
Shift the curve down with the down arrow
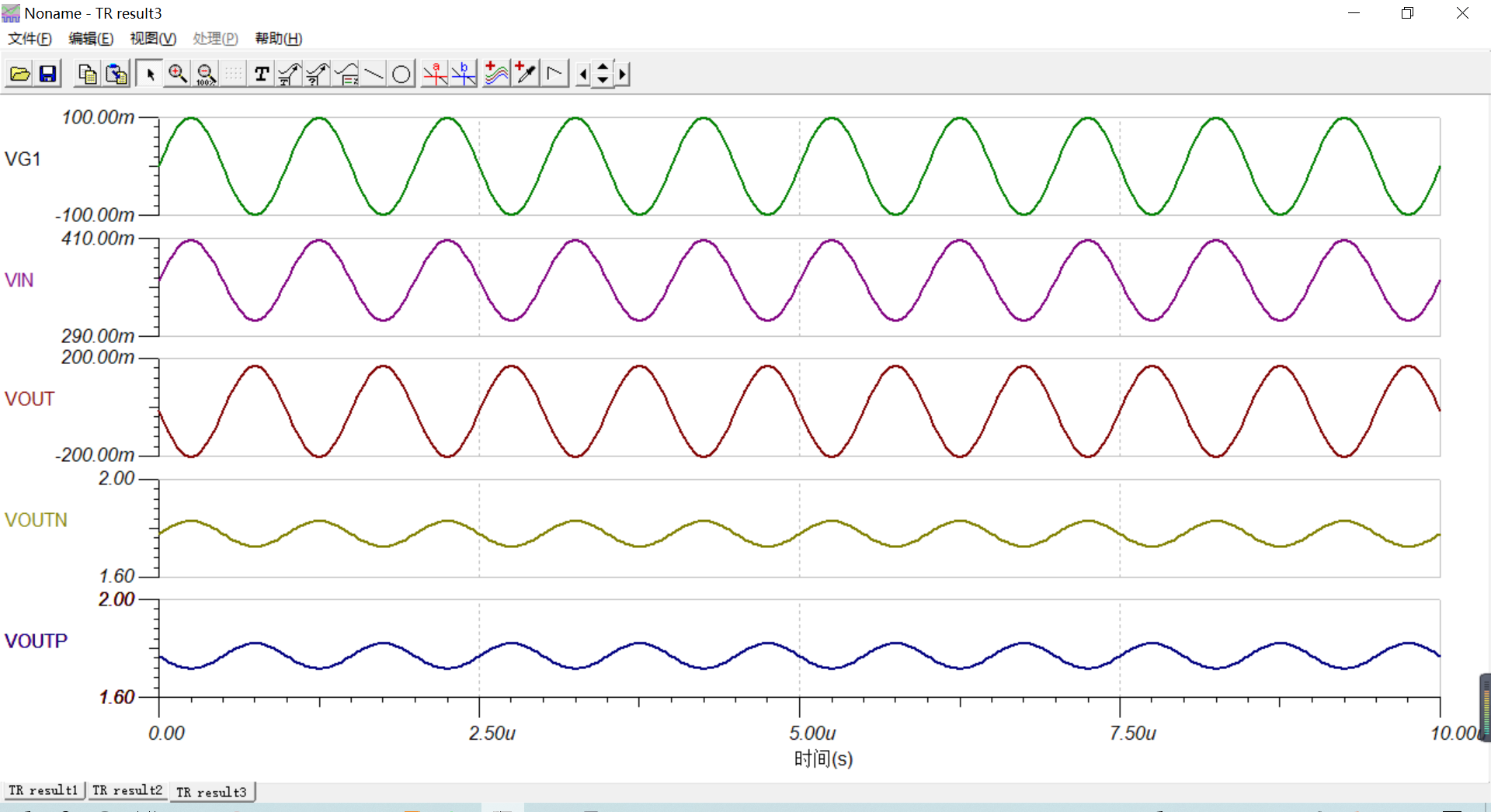click(603, 81)
